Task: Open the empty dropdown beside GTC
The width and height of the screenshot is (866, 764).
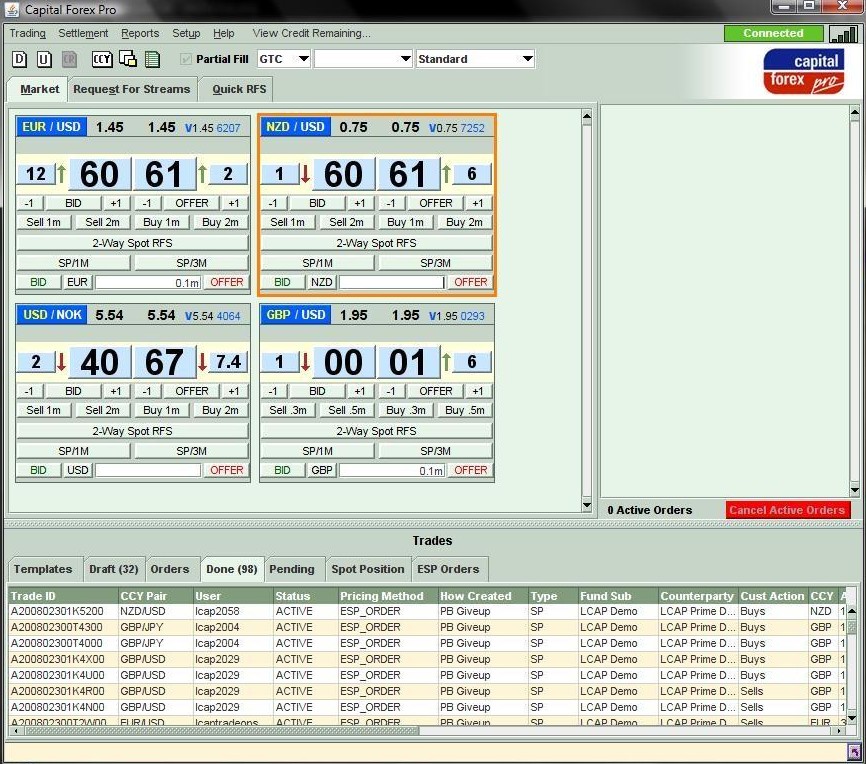Action: click(x=363, y=59)
